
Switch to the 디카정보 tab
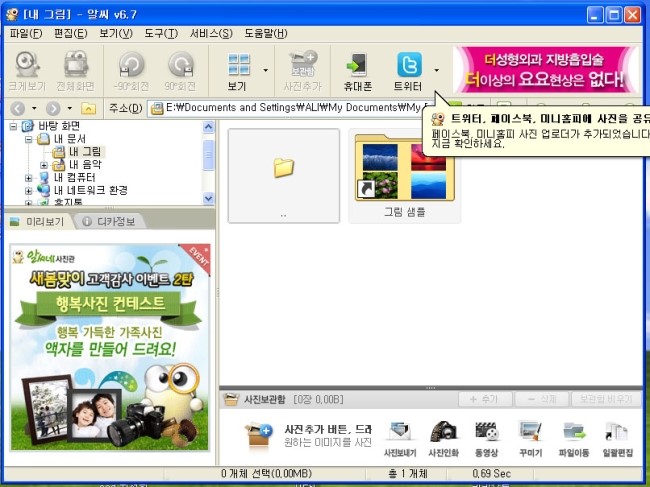[110, 221]
